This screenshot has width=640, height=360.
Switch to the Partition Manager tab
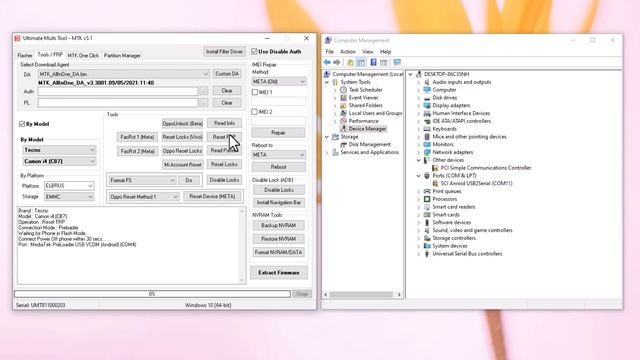click(122, 56)
